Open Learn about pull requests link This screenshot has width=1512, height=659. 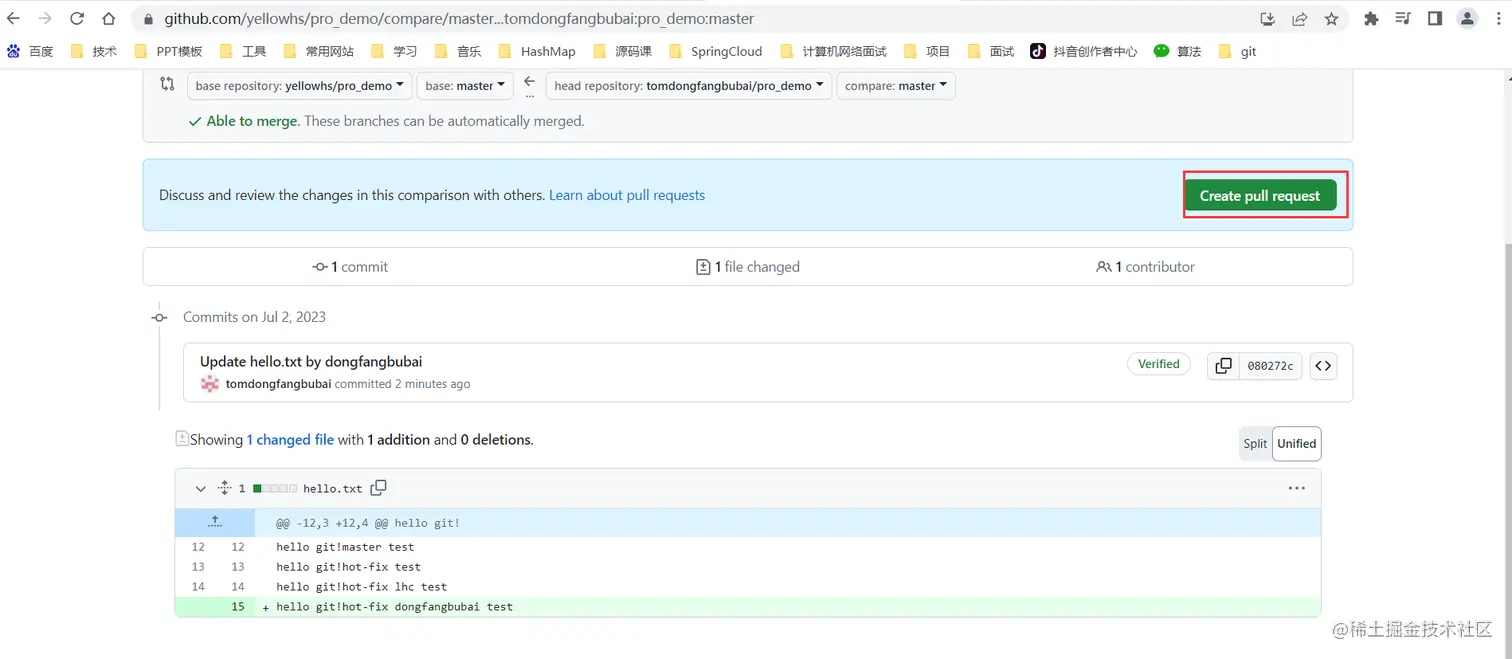click(627, 195)
